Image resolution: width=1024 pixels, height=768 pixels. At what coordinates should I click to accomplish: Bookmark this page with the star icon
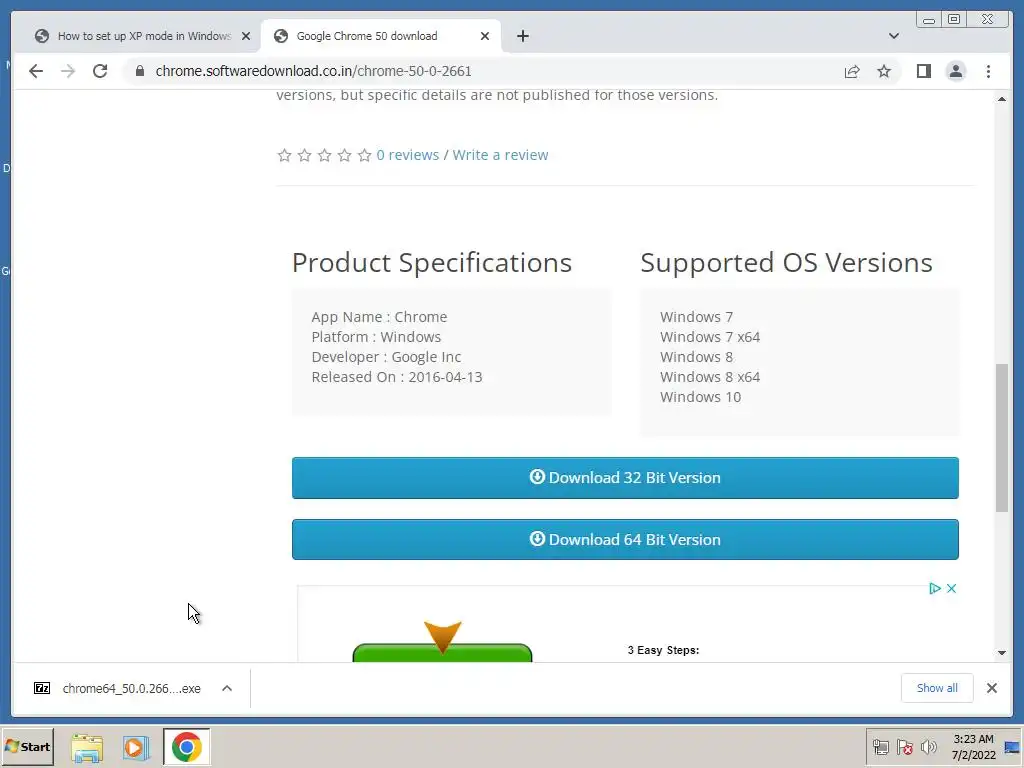pos(884,71)
